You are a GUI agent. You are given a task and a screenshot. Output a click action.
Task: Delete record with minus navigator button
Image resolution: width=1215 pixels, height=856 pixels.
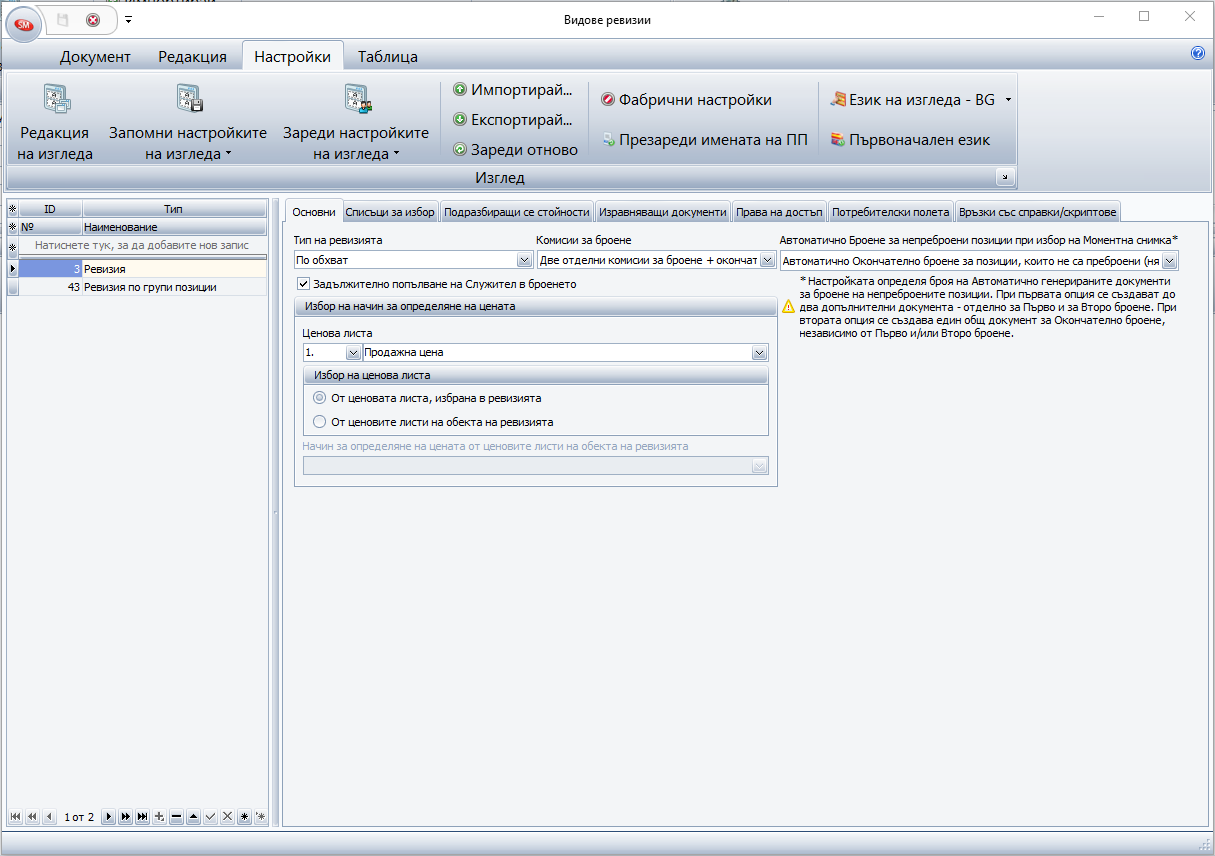point(177,817)
